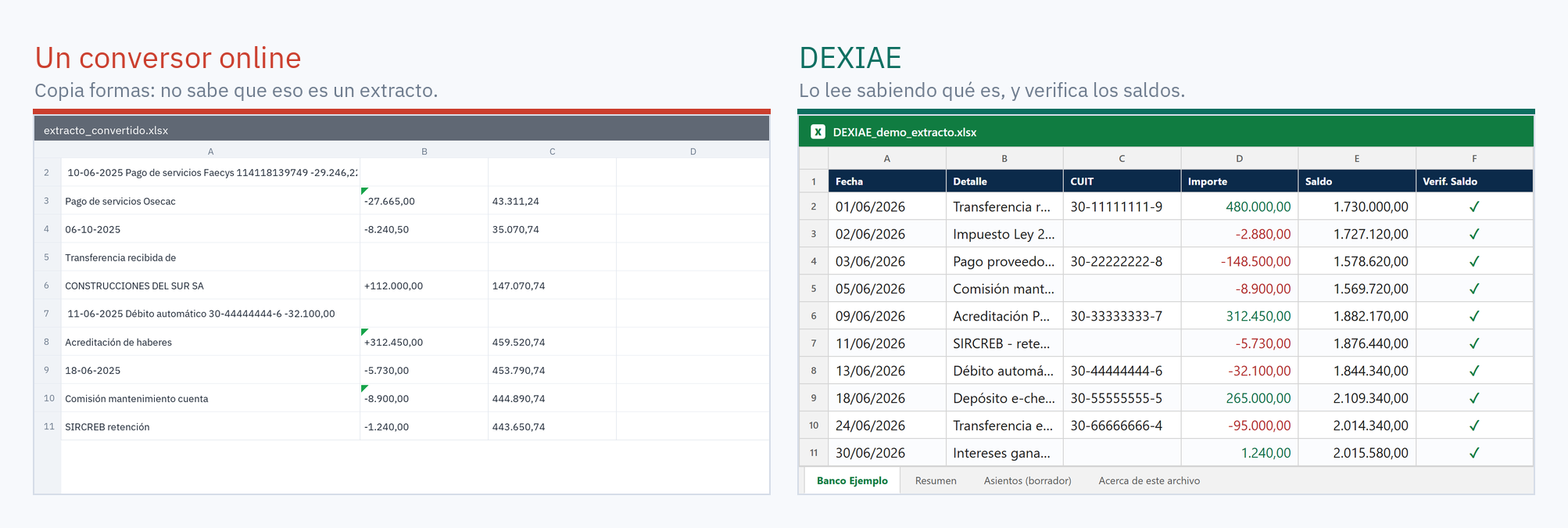Switch to the Resumen sheet tab
This screenshot has width=1568, height=528.
(936, 481)
